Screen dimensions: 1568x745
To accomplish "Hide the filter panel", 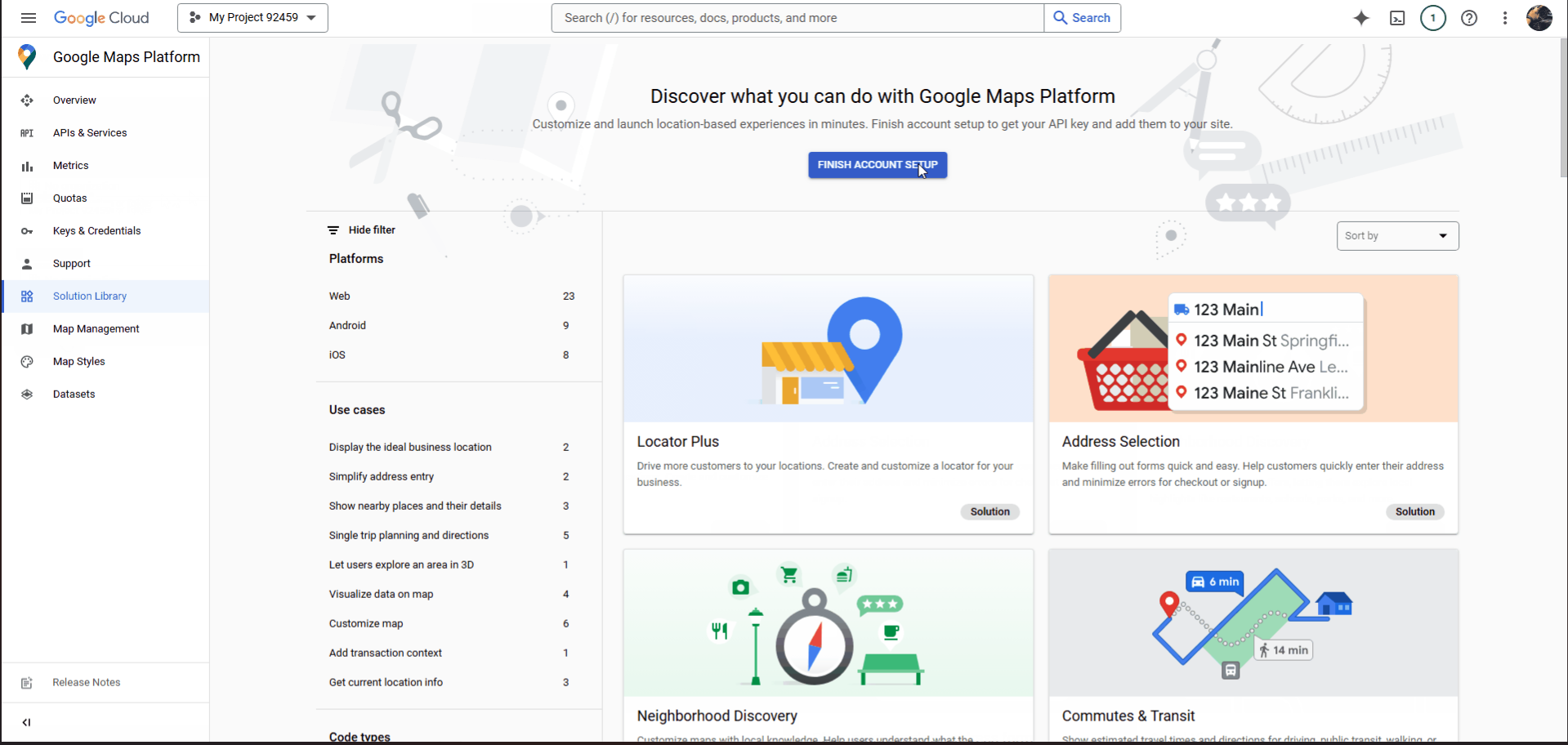I will [x=362, y=230].
